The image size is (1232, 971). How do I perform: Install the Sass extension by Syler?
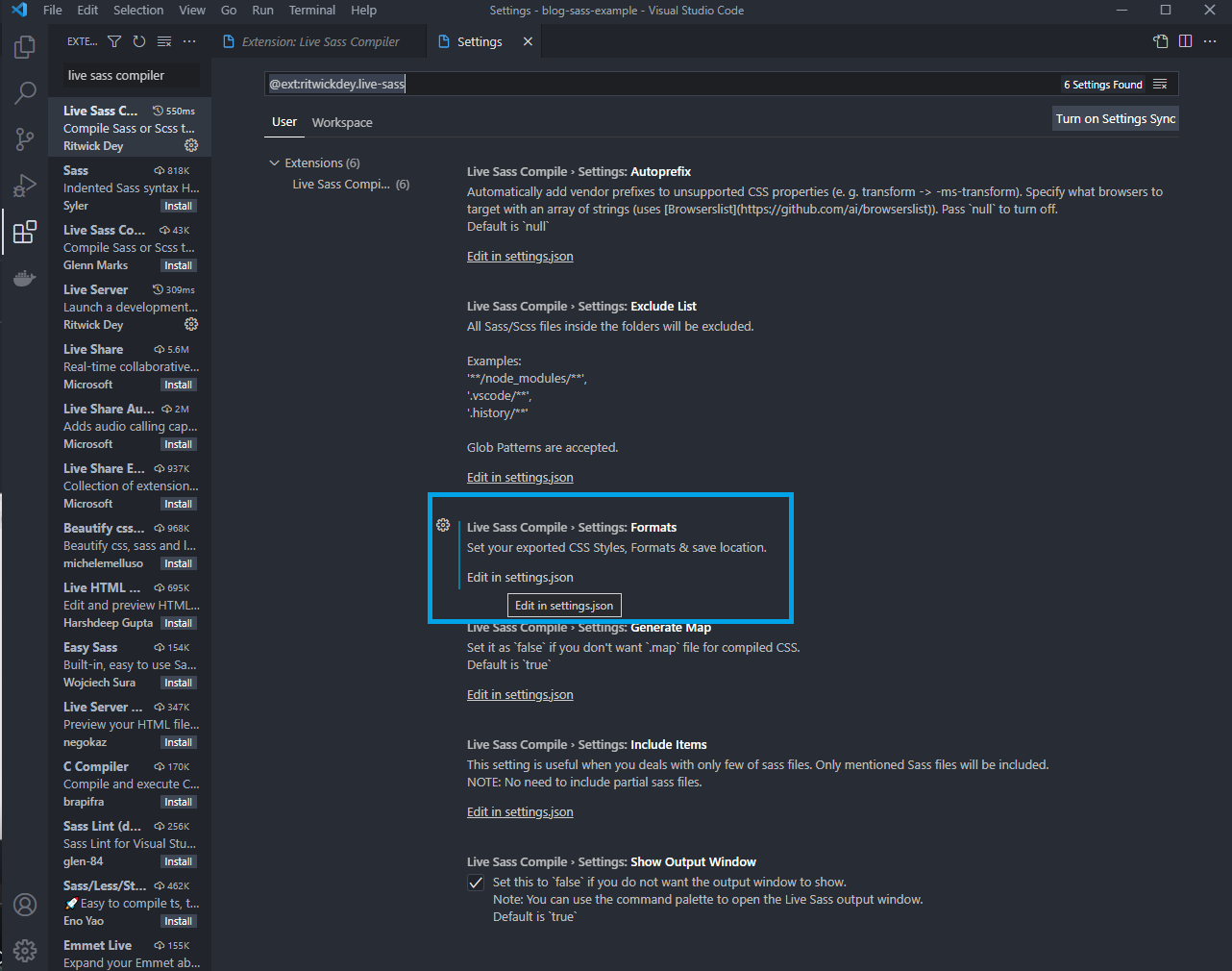[179, 206]
